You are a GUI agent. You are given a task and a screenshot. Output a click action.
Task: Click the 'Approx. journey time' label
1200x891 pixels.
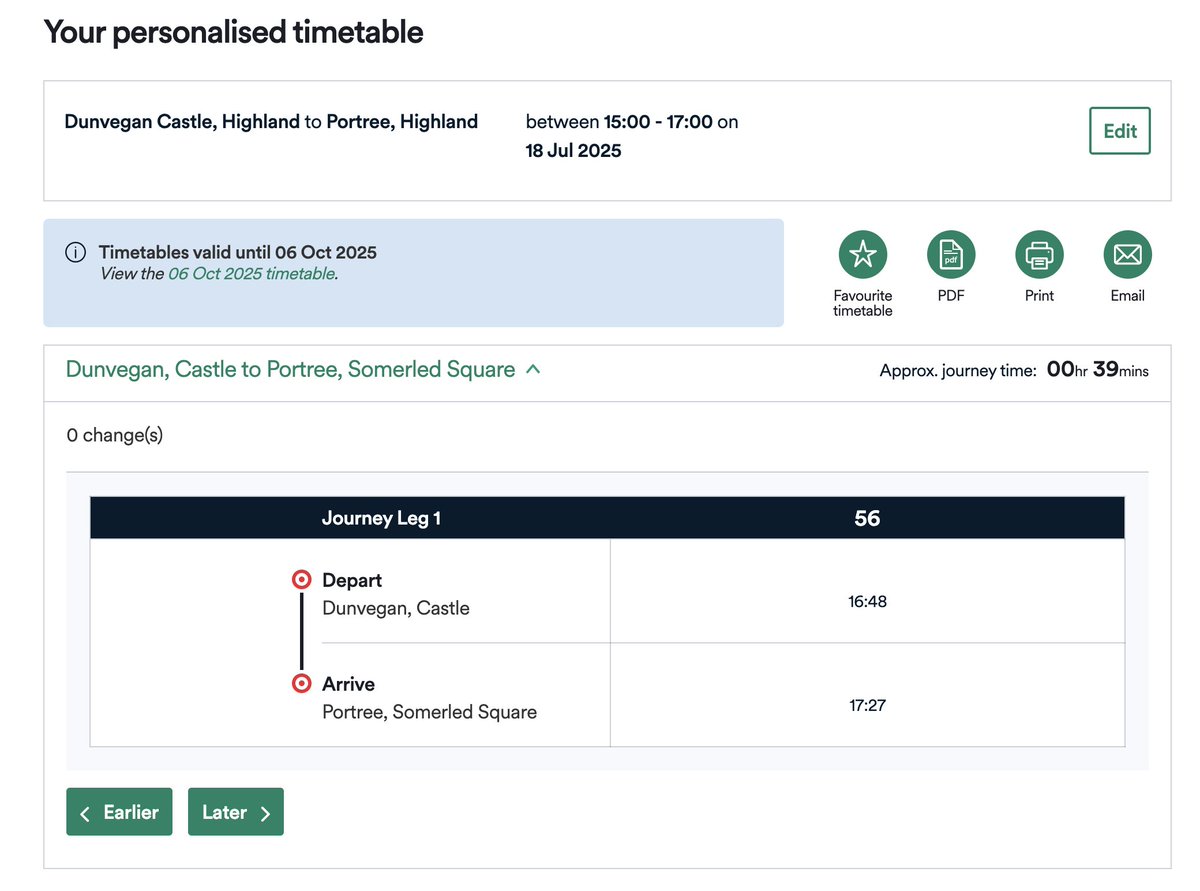[x=958, y=371]
